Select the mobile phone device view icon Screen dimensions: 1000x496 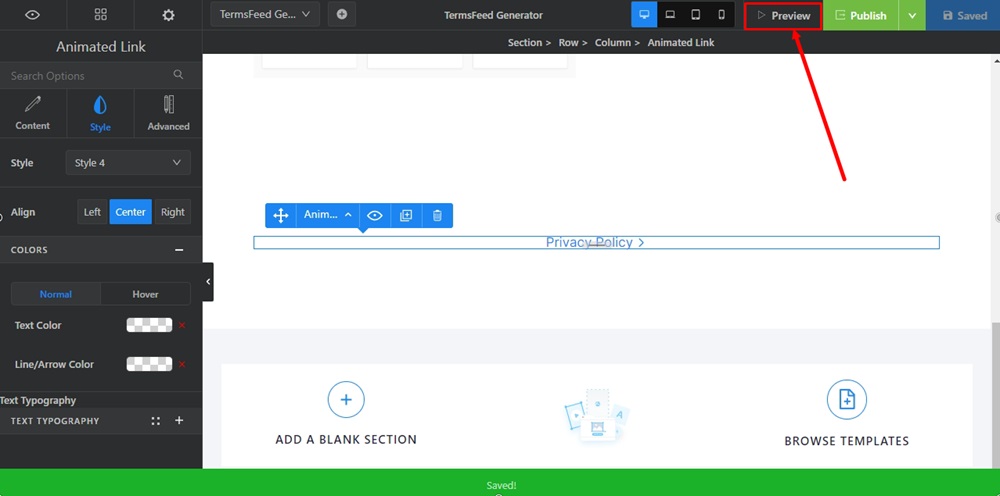coord(721,15)
